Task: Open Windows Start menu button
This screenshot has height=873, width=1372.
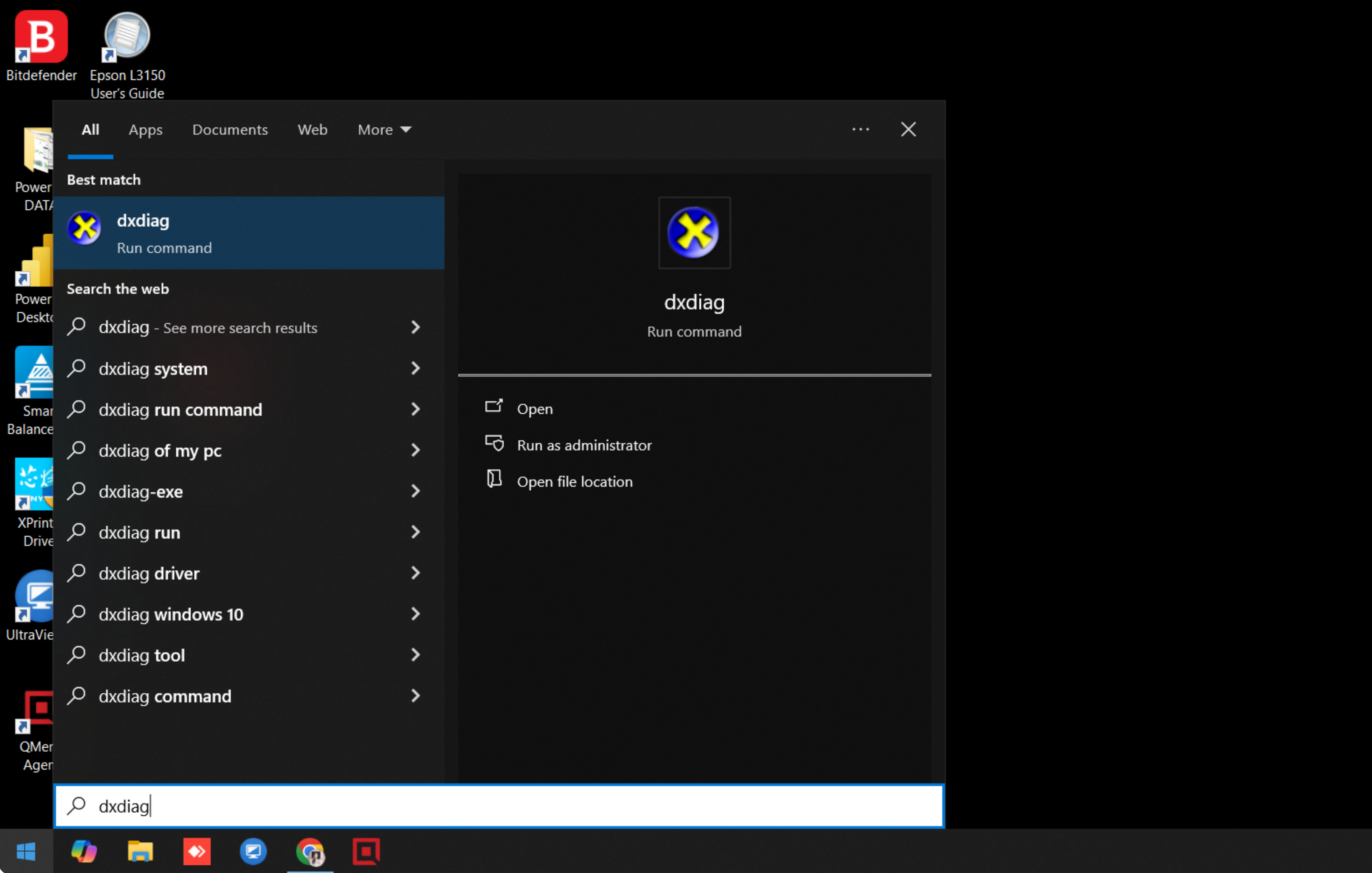Action: tap(26, 851)
